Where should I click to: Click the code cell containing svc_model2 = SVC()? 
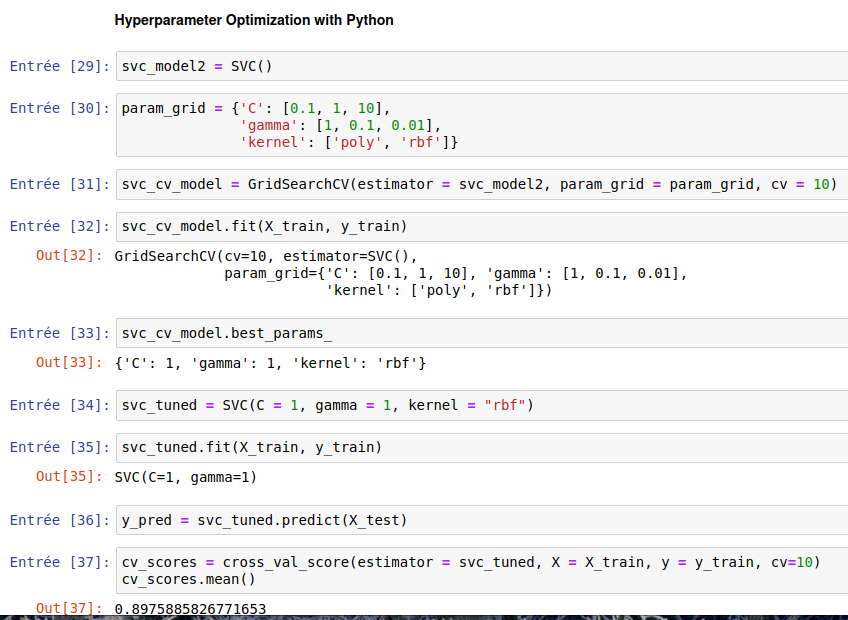(480, 67)
